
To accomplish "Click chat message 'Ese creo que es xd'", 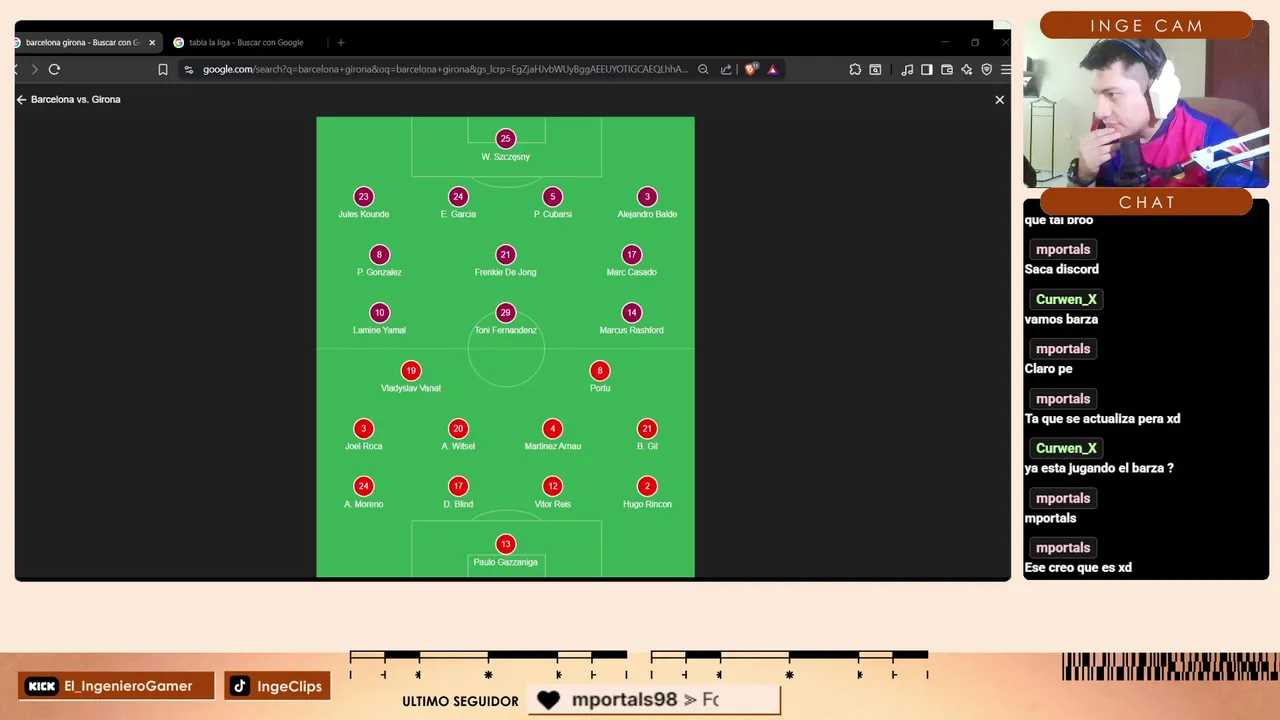I will [1078, 567].
